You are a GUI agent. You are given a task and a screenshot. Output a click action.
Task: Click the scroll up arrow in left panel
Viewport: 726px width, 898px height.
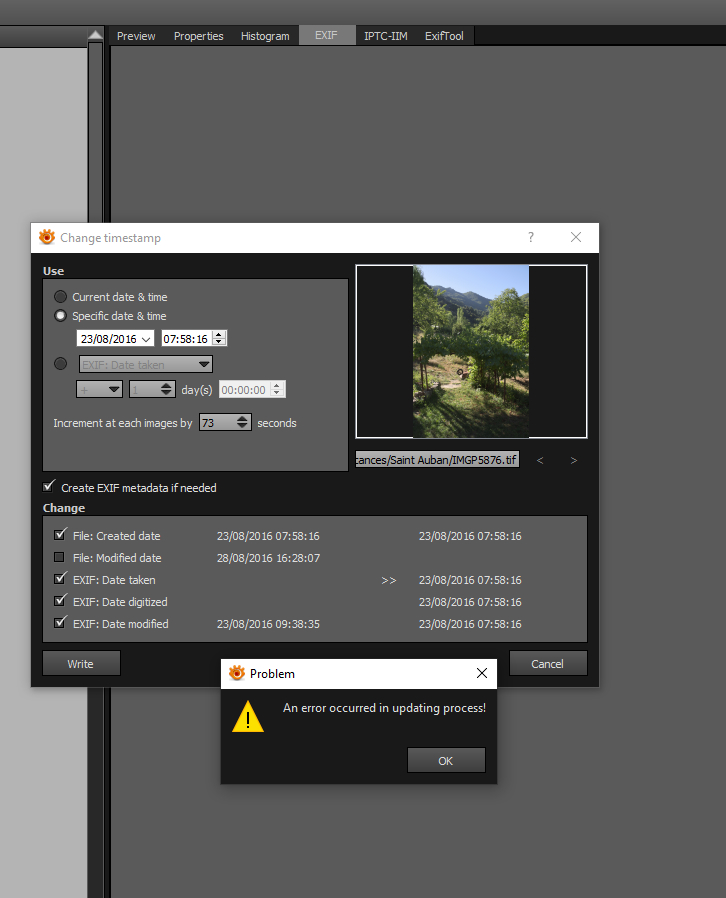[x=95, y=35]
